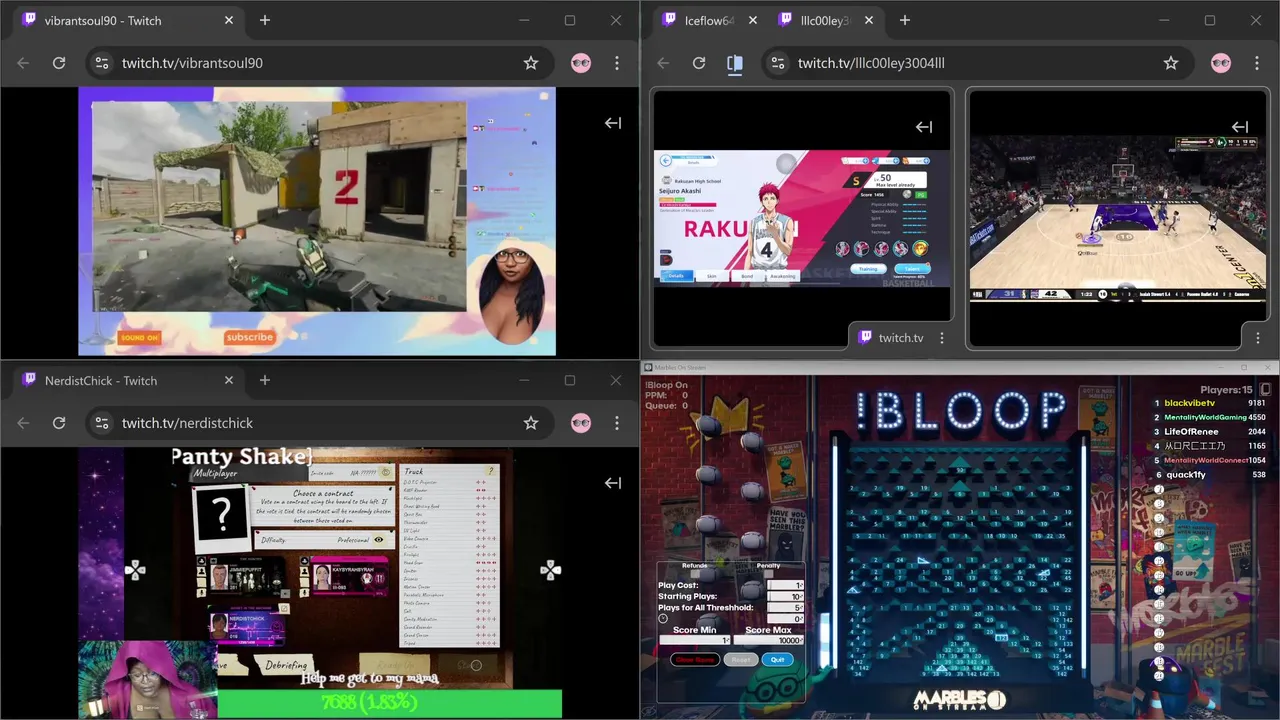Viewport: 1280px width, 720px height.
Task: Click KAYSYRAHSYRAH player card
Action: point(350,577)
